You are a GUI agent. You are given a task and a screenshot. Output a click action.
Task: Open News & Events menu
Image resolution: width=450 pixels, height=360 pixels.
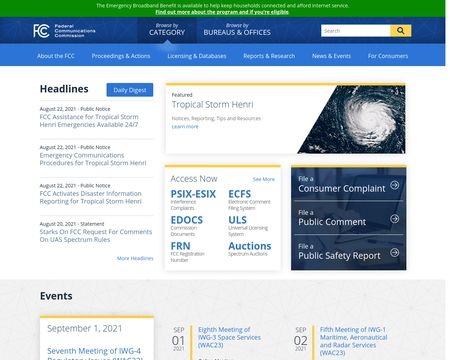331,56
